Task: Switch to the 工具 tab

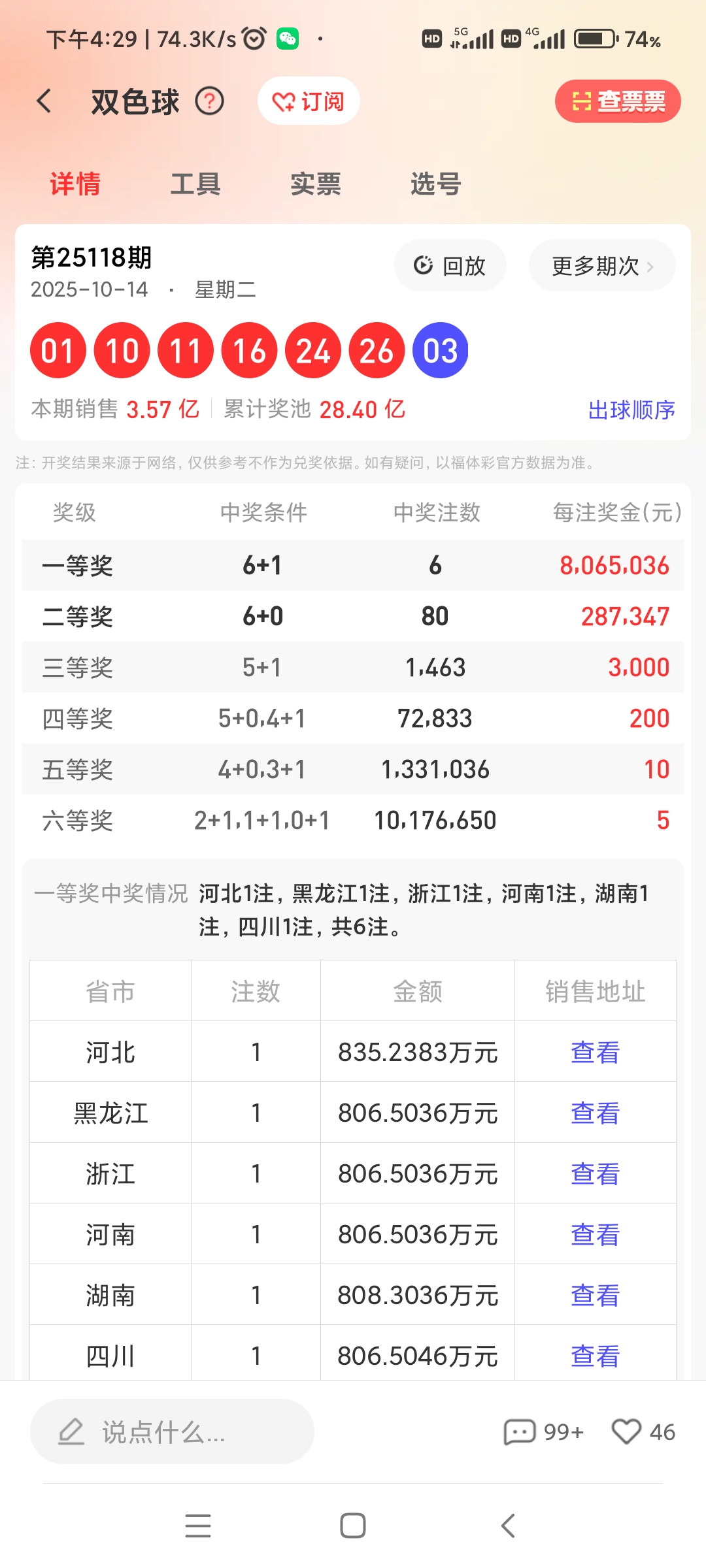Action: click(x=195, y=184)
